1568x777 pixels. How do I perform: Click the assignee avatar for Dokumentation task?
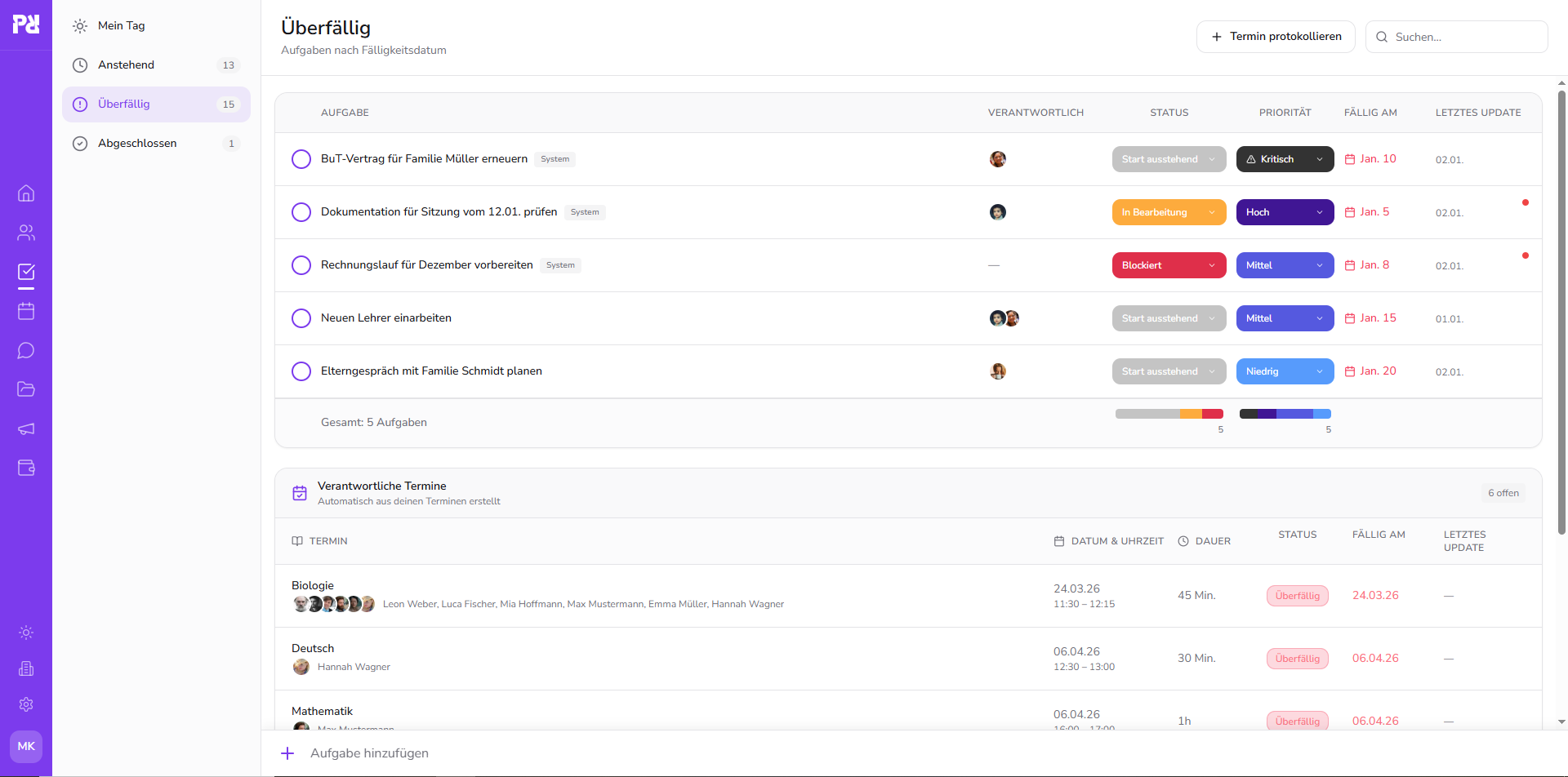pyautogui.click(x=998, y=212)
